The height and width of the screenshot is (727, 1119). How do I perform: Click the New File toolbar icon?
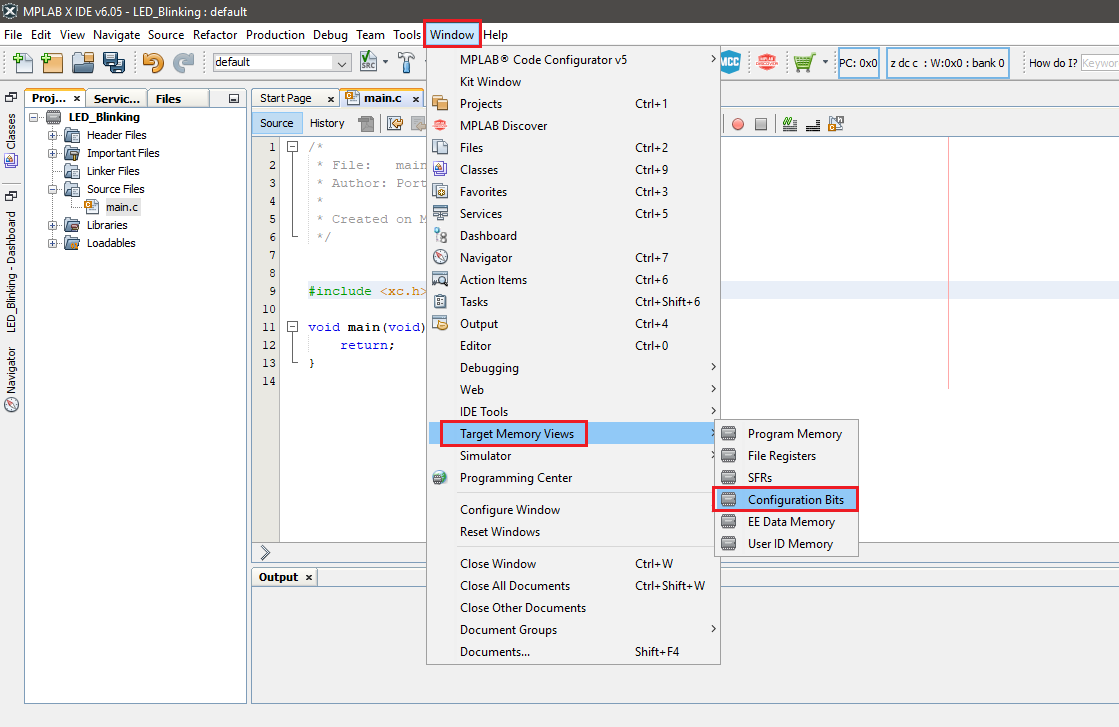point(23,63)
